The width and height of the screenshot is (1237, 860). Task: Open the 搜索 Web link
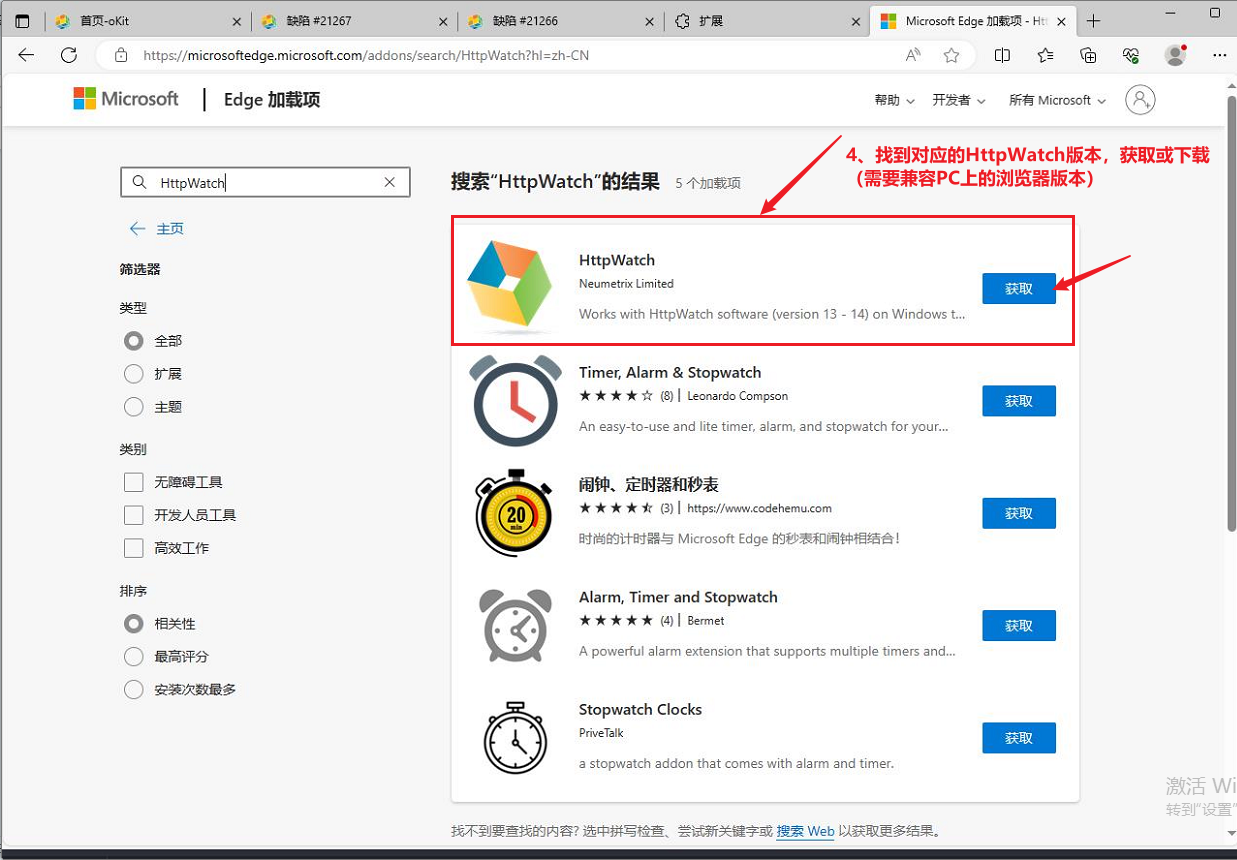click(805, 831)
